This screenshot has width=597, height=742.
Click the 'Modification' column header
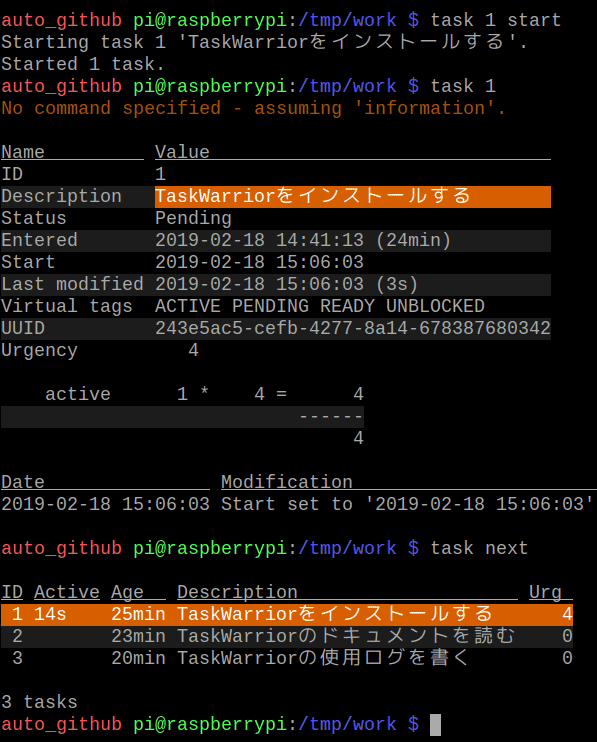pyautogui.click(x=287, y=482)
